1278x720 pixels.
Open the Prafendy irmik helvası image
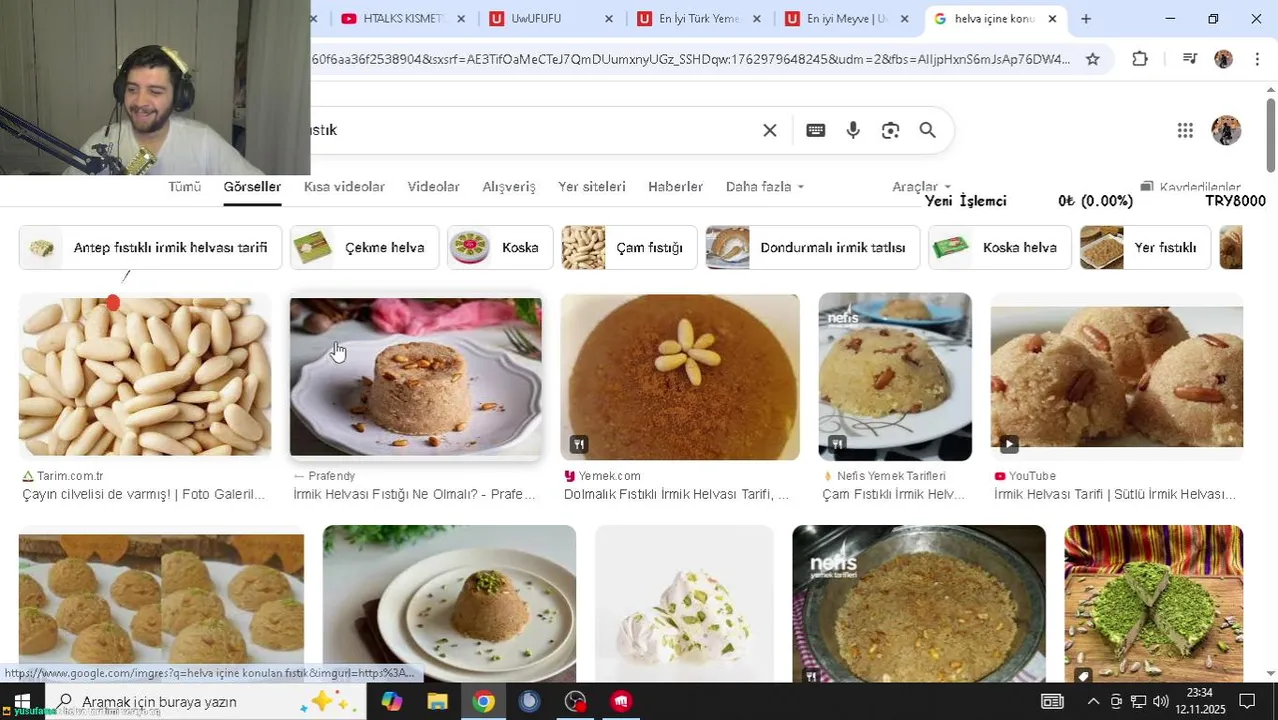[416, 377]
